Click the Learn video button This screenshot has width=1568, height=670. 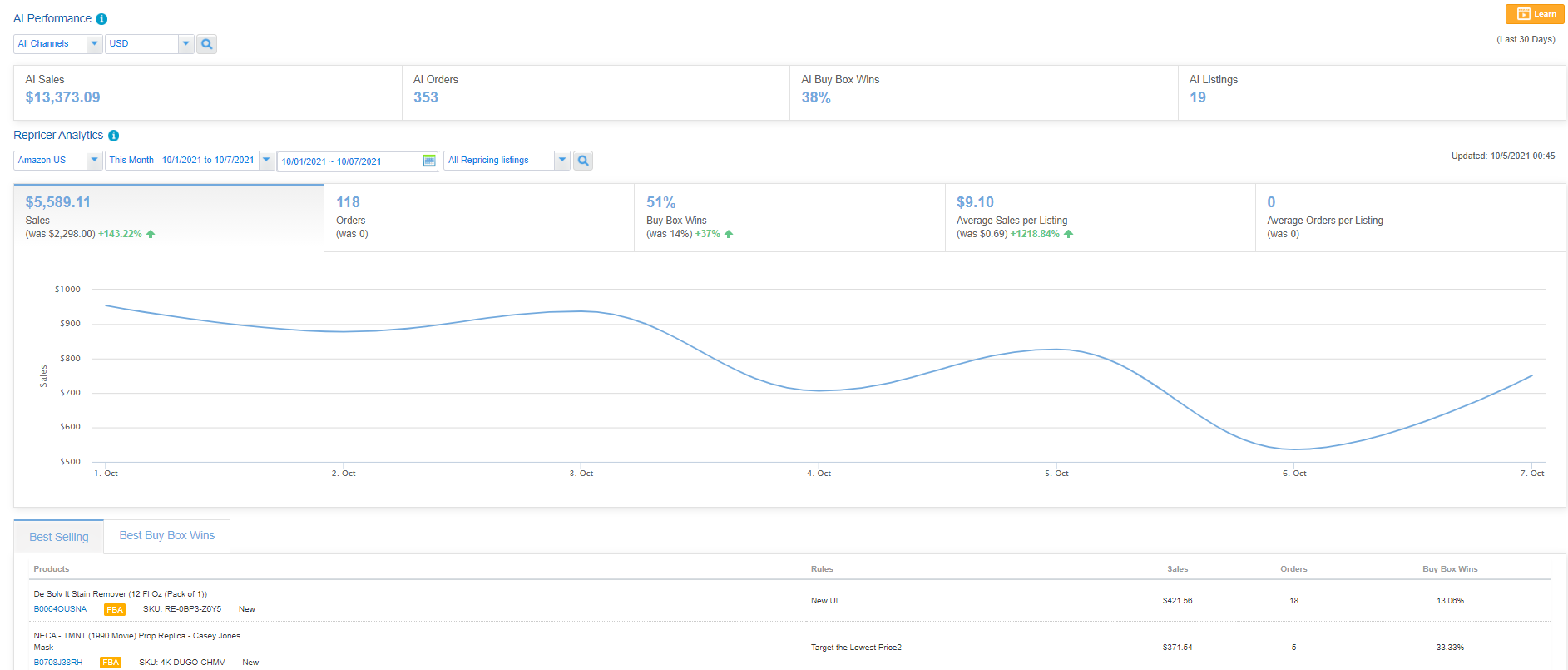(x=1536, y=14)
